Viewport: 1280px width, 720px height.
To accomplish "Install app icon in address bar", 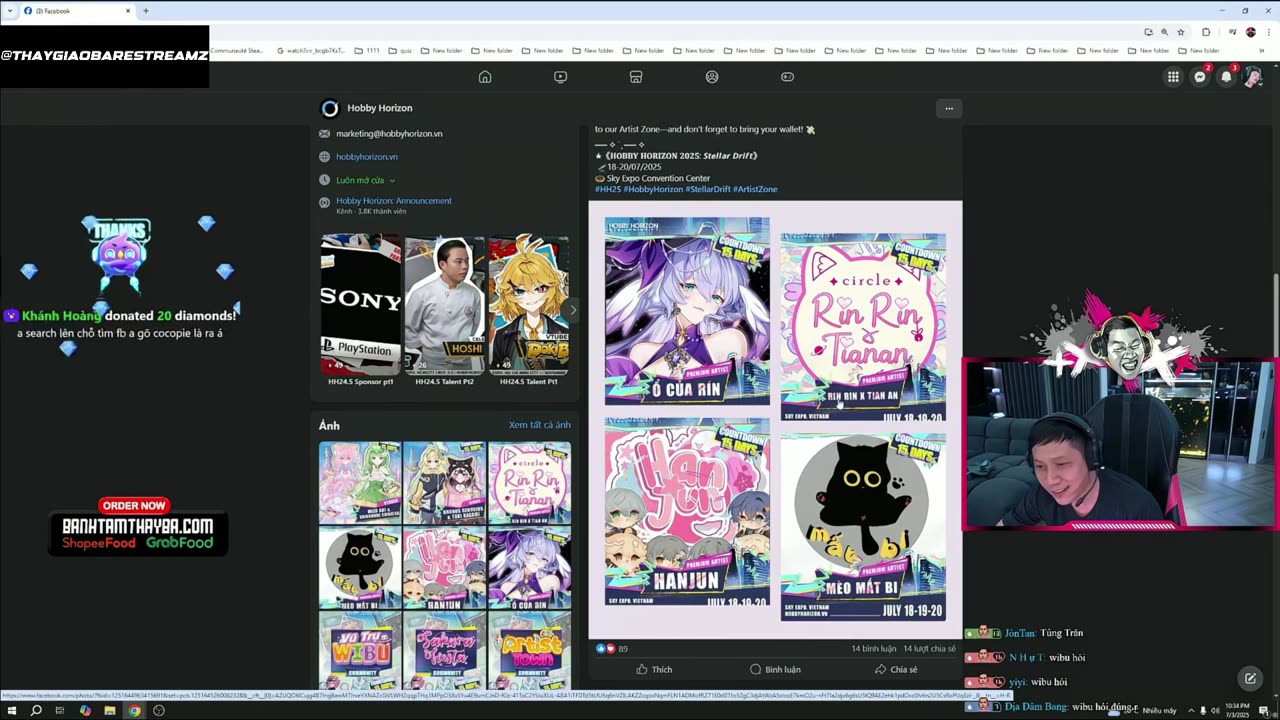I will [1148, 32].
